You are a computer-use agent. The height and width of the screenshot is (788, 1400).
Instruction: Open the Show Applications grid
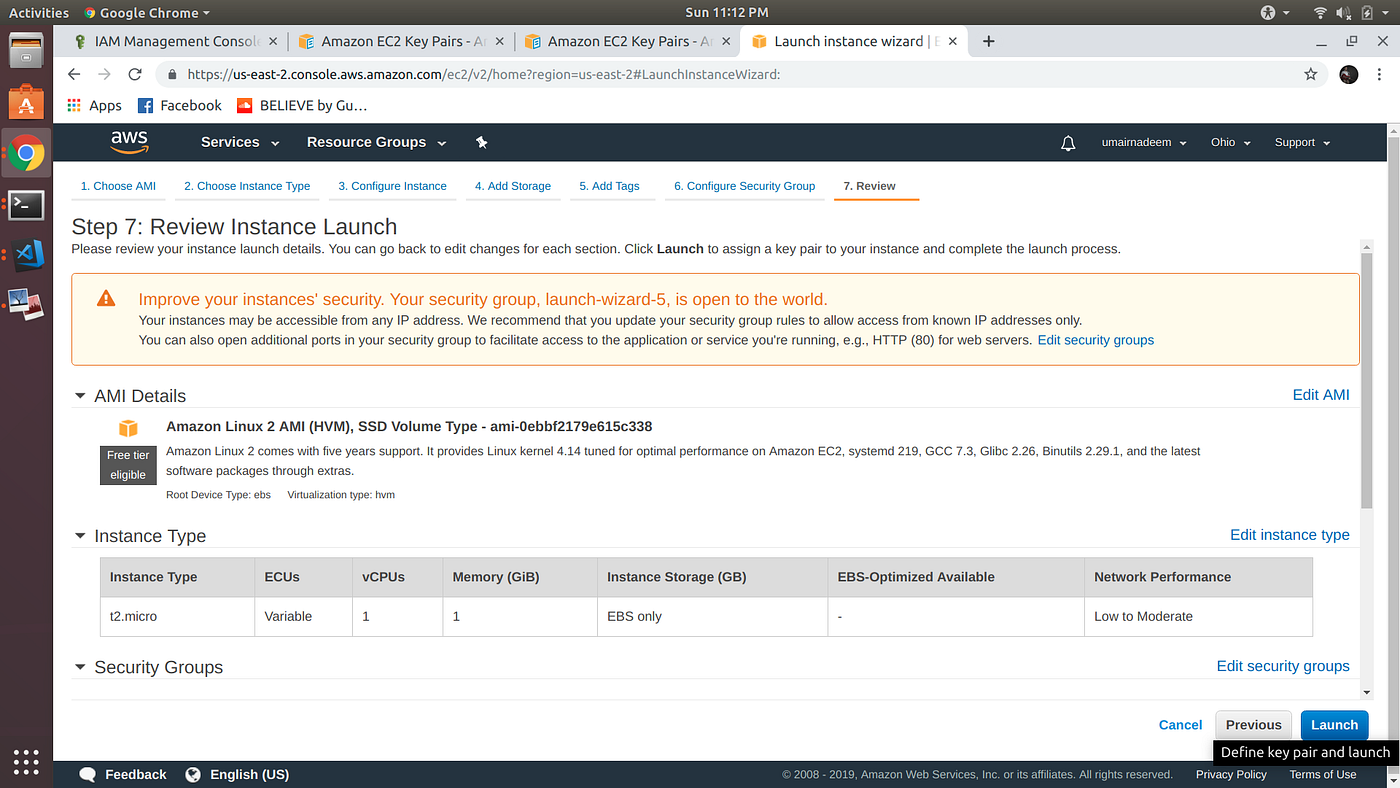[25, 762]
